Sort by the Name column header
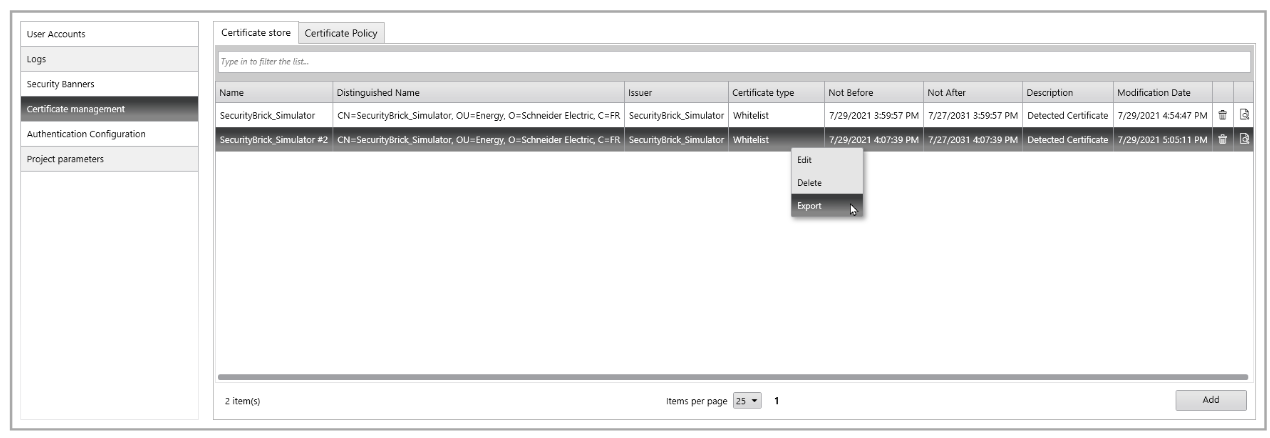Screen dimensions: 1270x438 pos(274,93)
